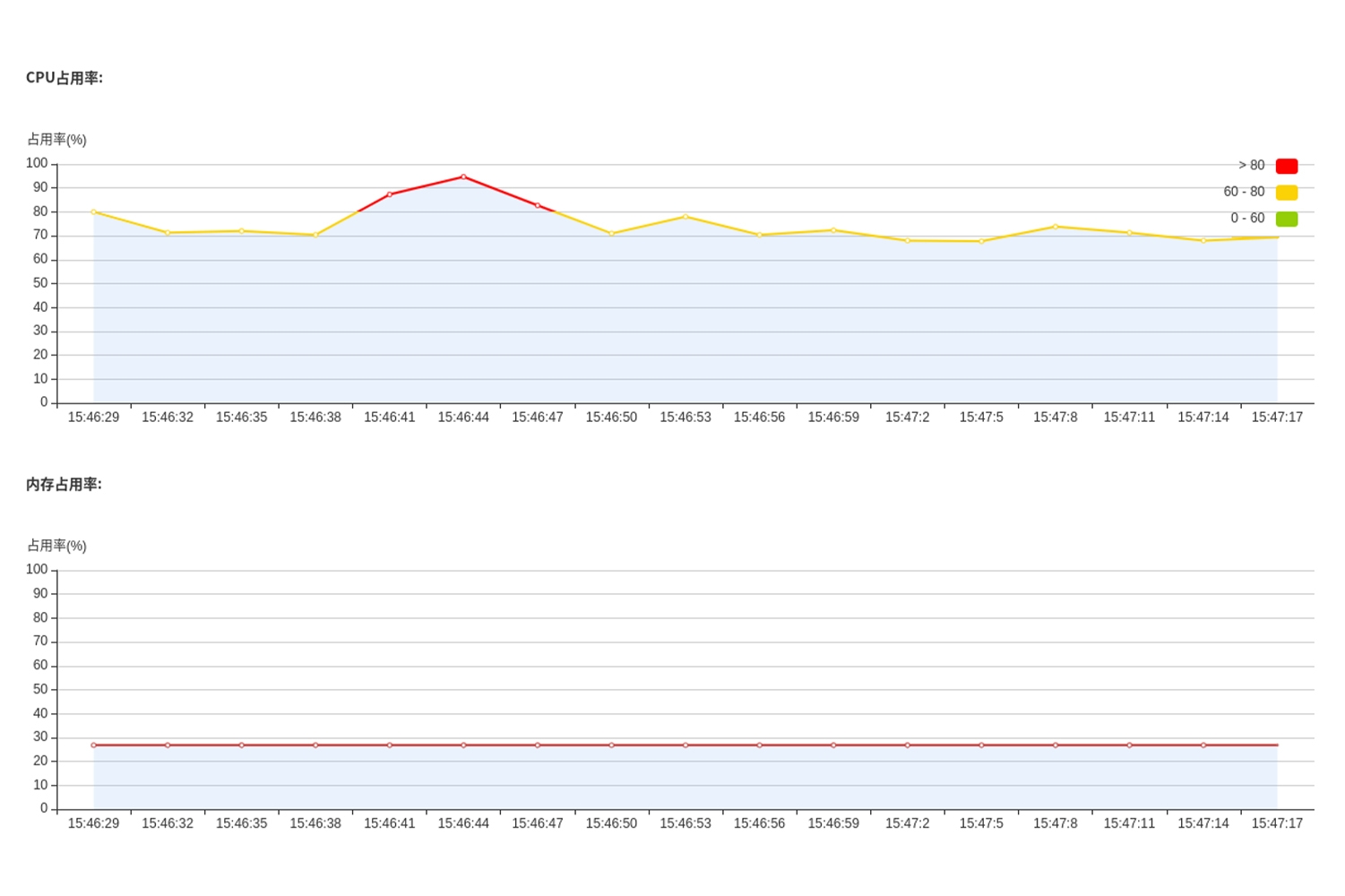Click the CPU data point at 15:47:8
This screenshot has height=896, width=1345.
coord(1056,226)
